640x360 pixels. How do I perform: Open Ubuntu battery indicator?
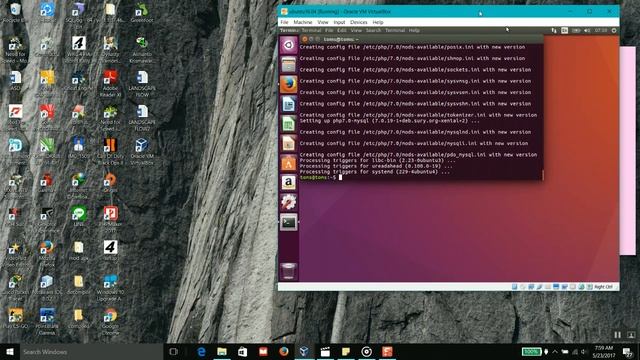(x=576, y=30)
